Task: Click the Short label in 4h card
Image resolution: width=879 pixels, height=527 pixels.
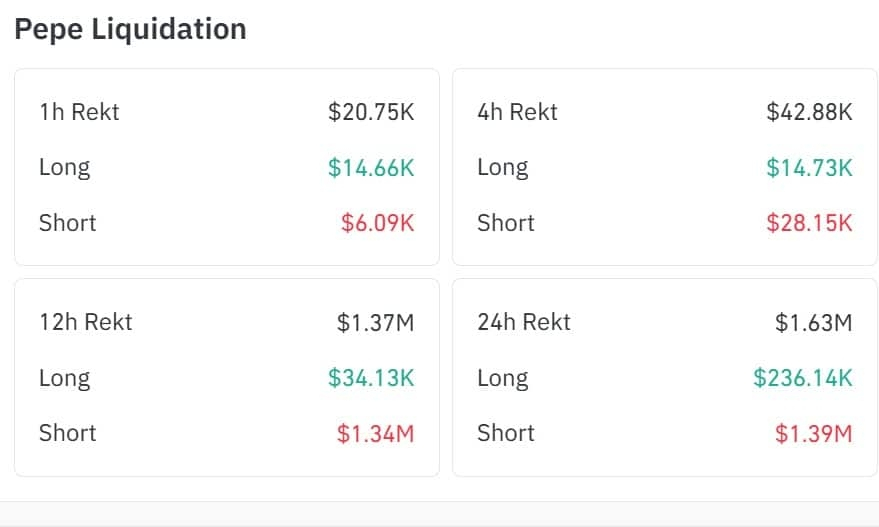Action: [505, 222]
